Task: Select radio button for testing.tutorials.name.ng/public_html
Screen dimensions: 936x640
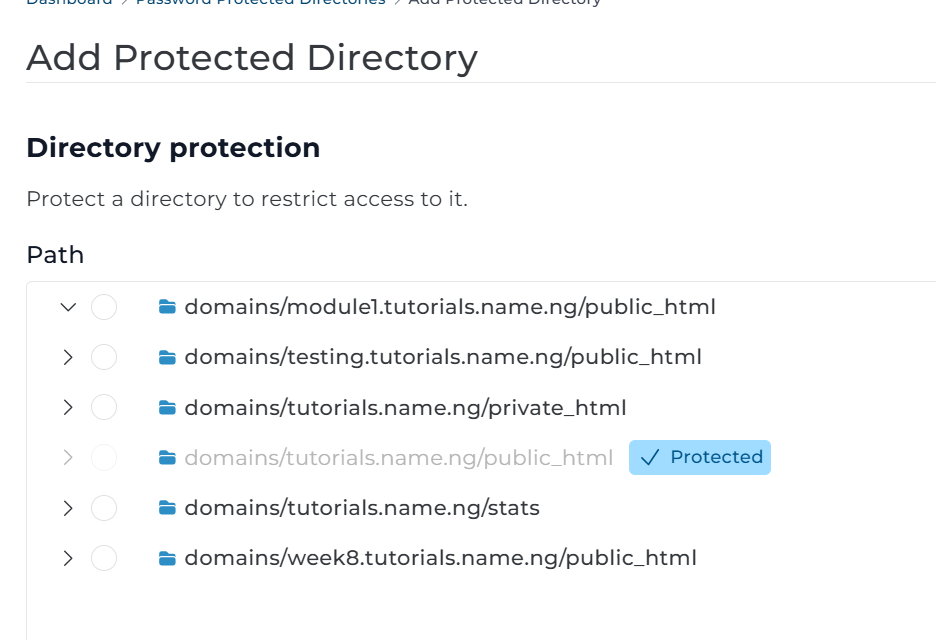Action: click(104, 357)
